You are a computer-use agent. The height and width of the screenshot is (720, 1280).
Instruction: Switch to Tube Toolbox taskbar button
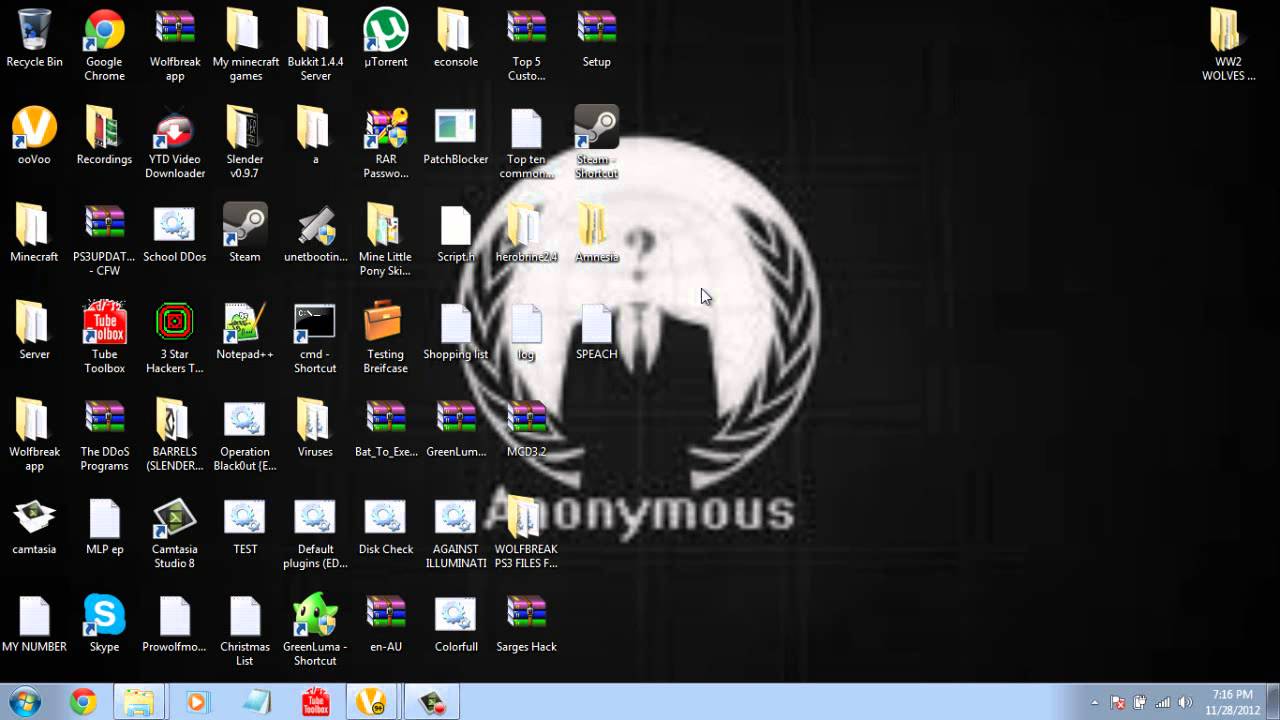coord(316,702)
